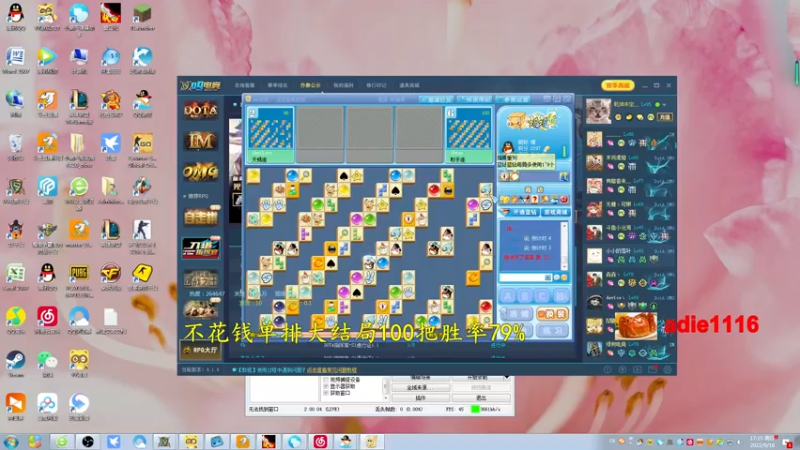Click the dropdown arrow in capture window top row

coord(507,378)
